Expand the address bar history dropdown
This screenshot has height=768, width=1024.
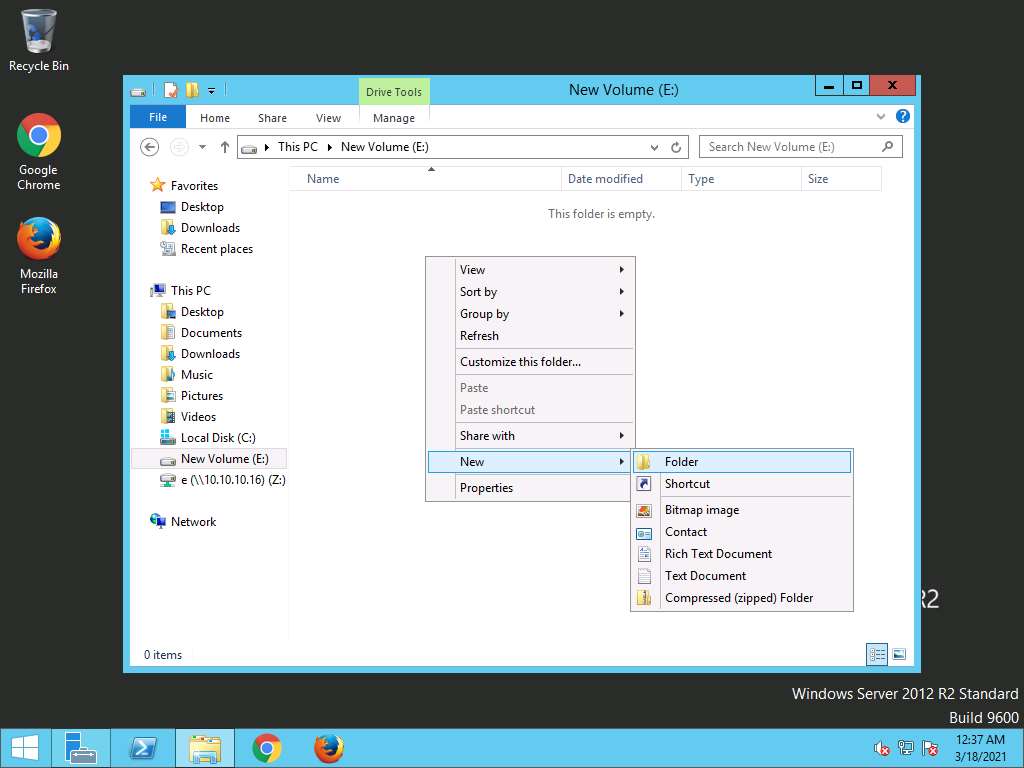click(x=654, y=148)
